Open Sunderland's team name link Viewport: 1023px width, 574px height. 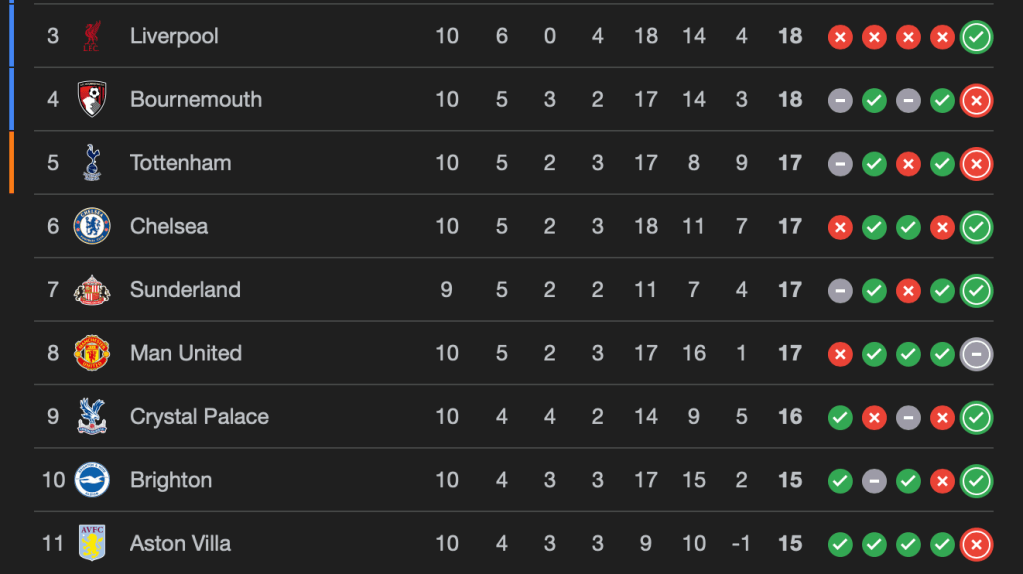185,290
